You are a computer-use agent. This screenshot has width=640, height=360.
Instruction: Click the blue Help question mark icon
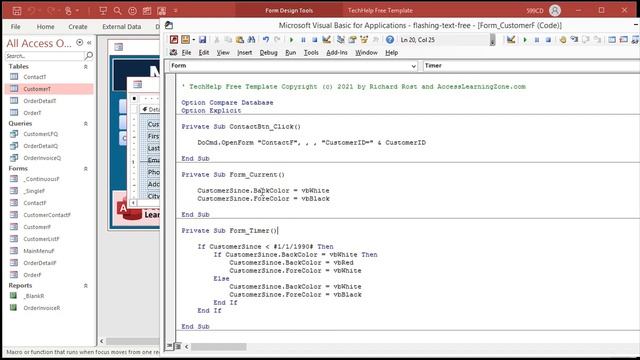pyautogui.click(x=390, y=40)
